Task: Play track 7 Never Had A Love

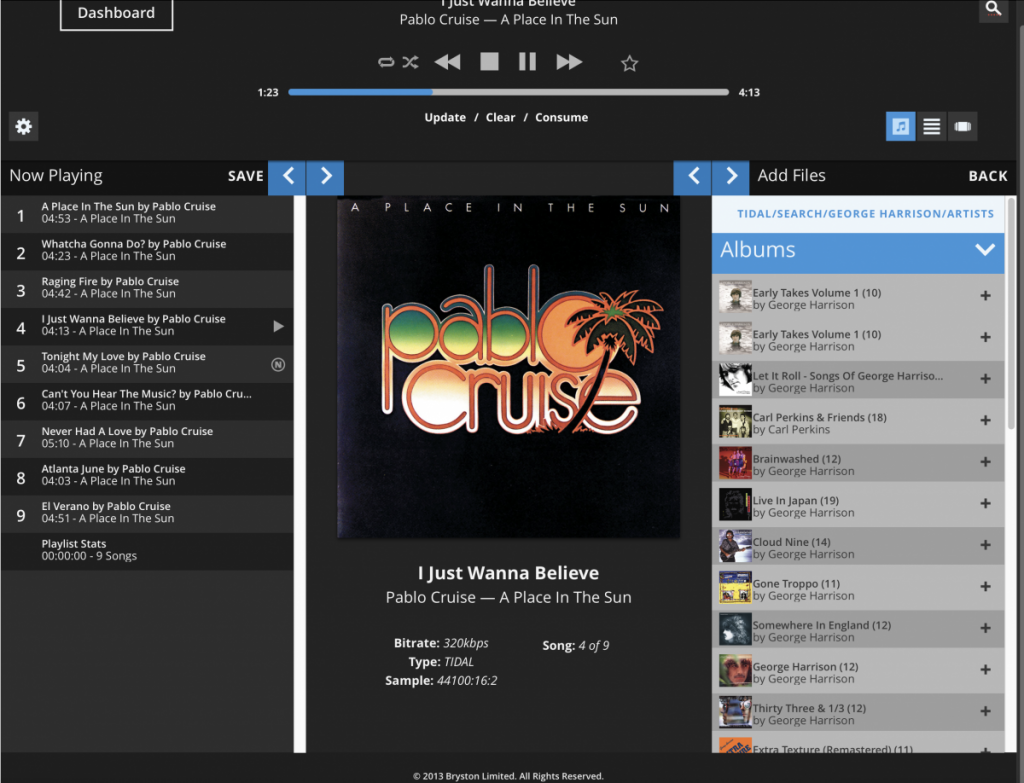Action: click(147, 439)
